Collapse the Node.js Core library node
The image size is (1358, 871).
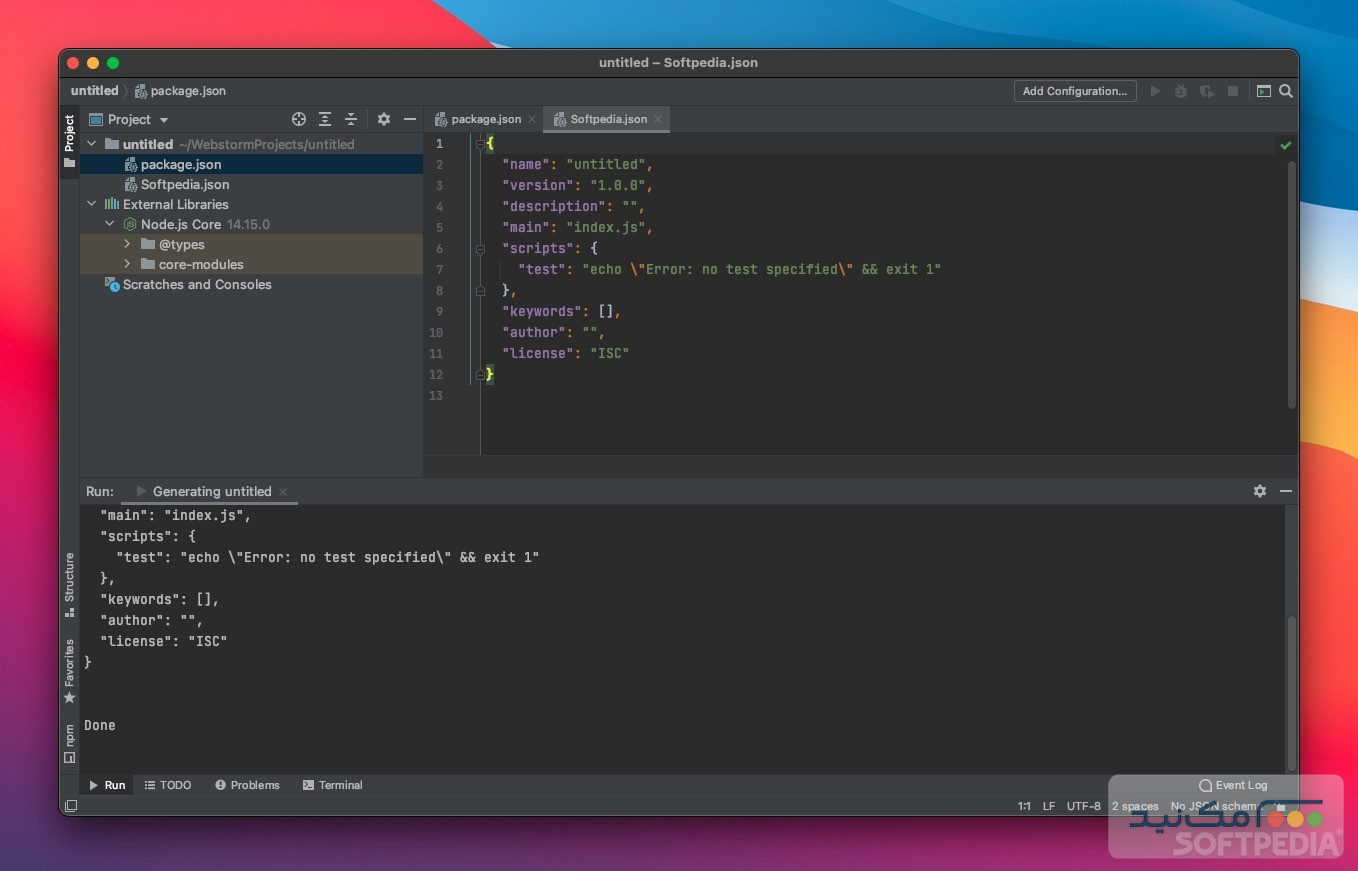(110, 224)
